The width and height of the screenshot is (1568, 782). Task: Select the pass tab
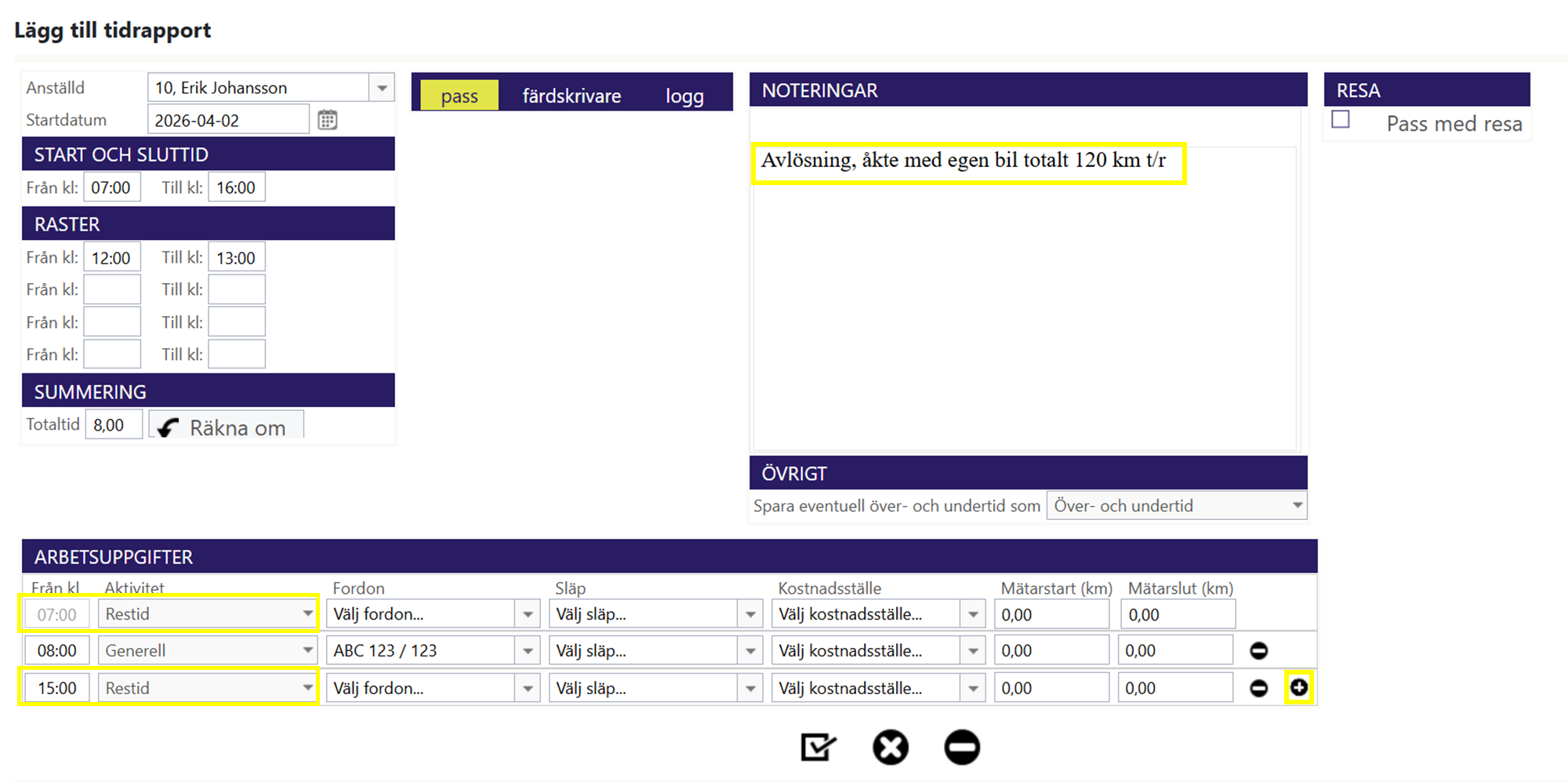point(459,96)
